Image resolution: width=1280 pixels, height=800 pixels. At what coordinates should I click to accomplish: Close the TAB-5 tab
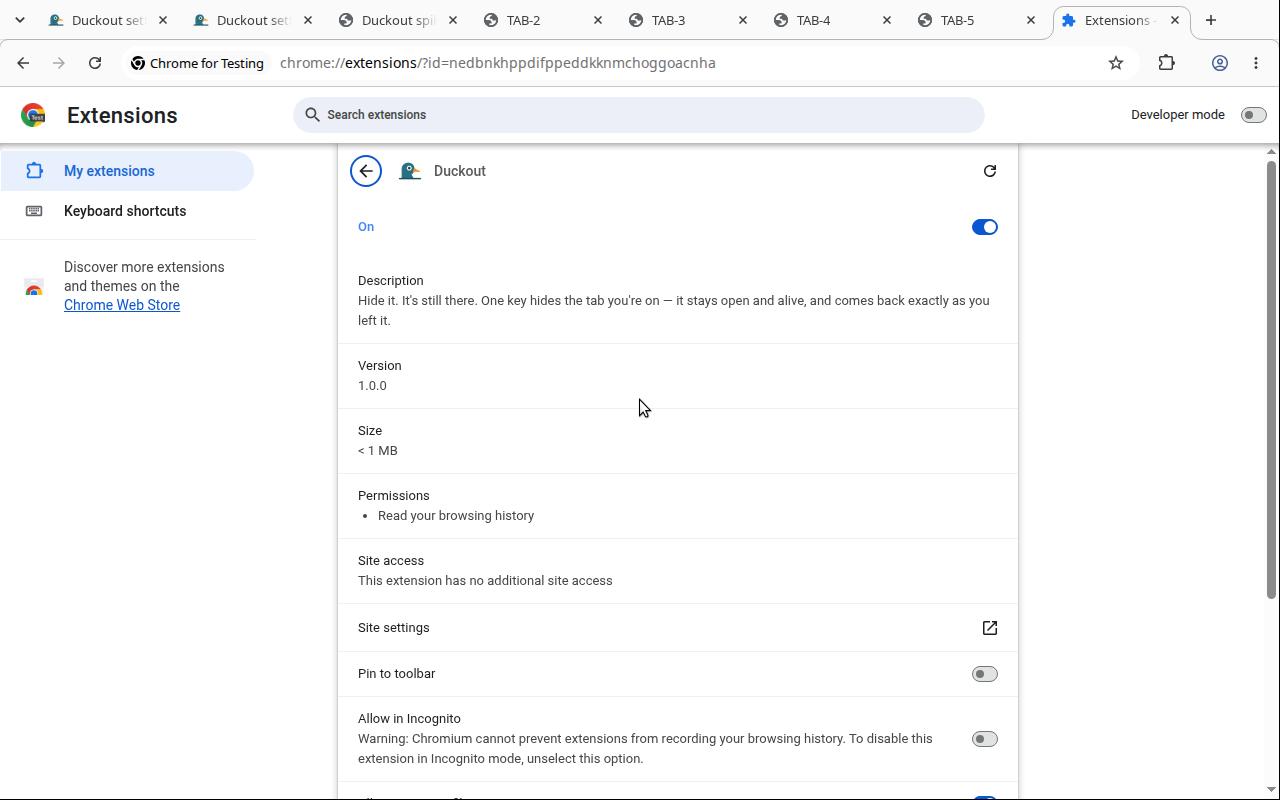[x=1031, y=20]
